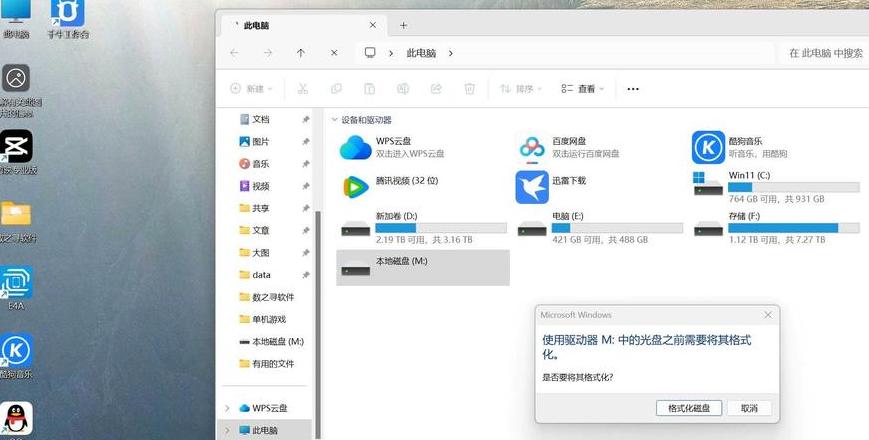
Task: Close the 此电脑 tab
Action: click(x=373, y=25)
